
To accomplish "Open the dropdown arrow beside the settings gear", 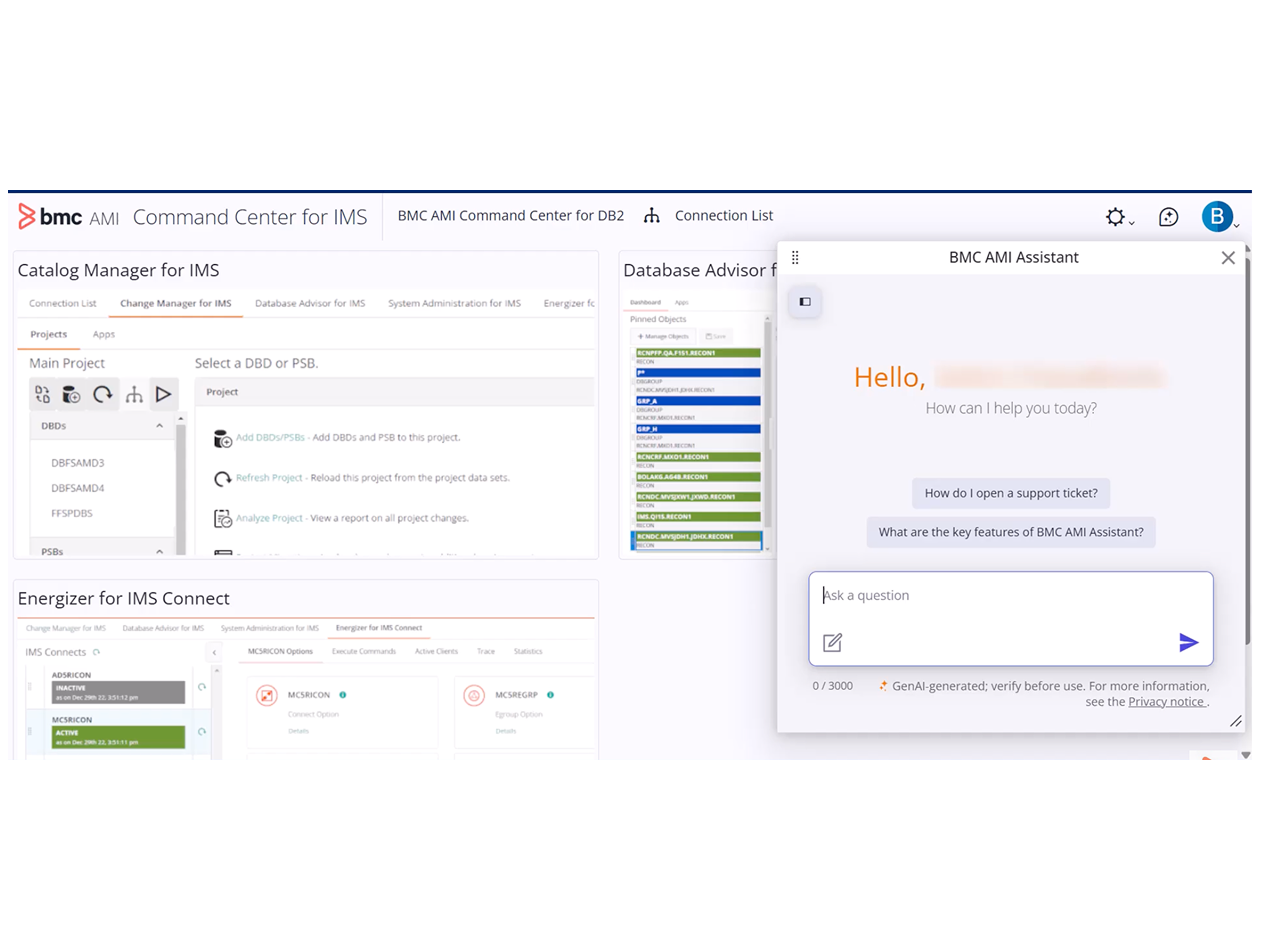I will 1132,223.
